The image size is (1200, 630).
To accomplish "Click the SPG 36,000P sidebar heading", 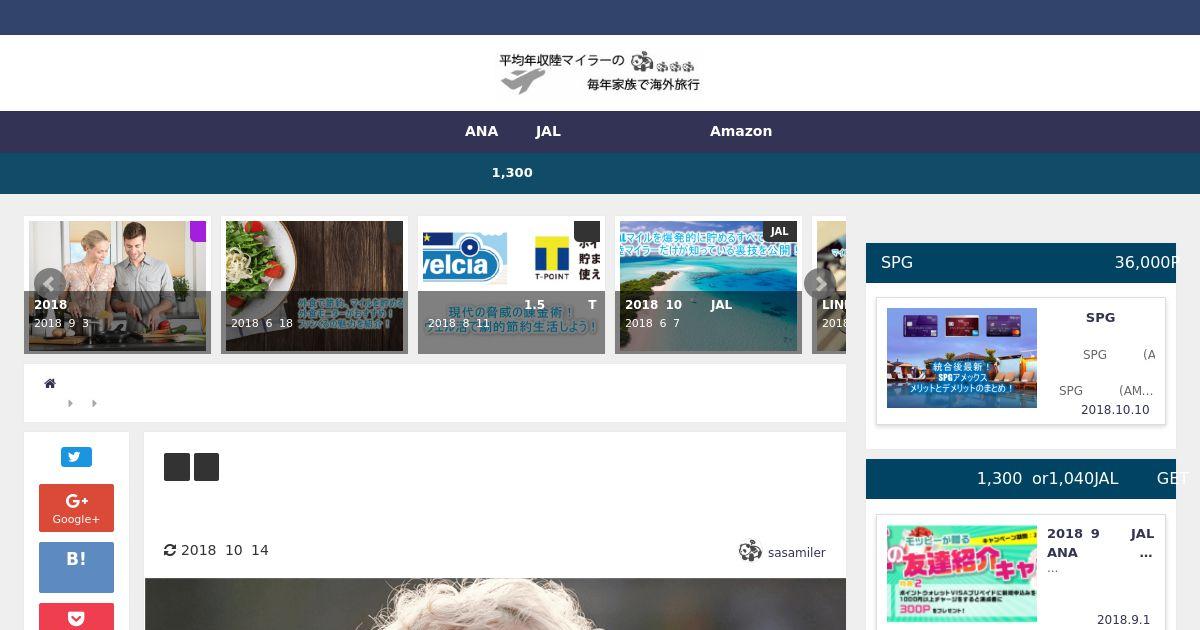I will coord(1021,262).
